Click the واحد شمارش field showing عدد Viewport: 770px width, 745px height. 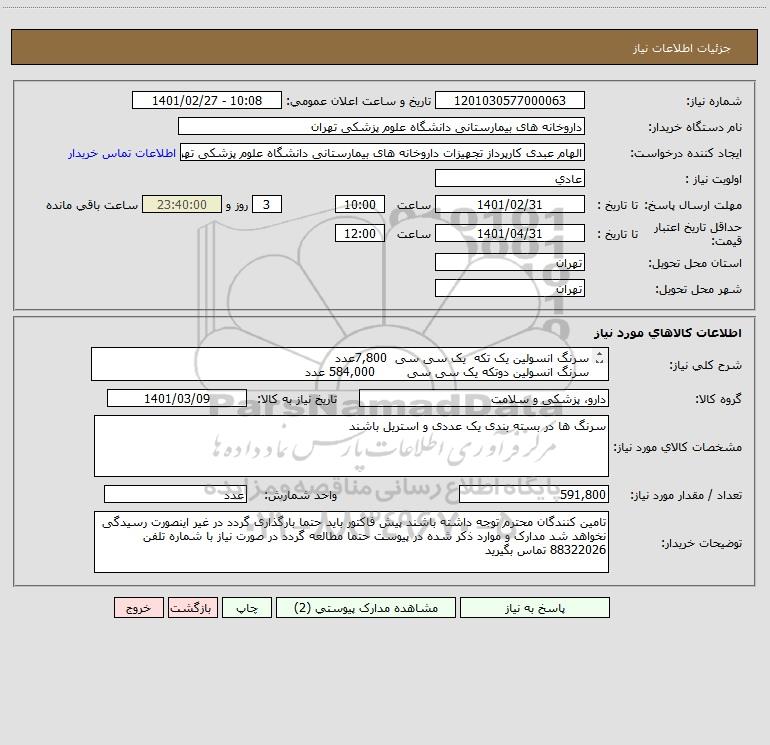pyautogui.click(x=175, y=495)
